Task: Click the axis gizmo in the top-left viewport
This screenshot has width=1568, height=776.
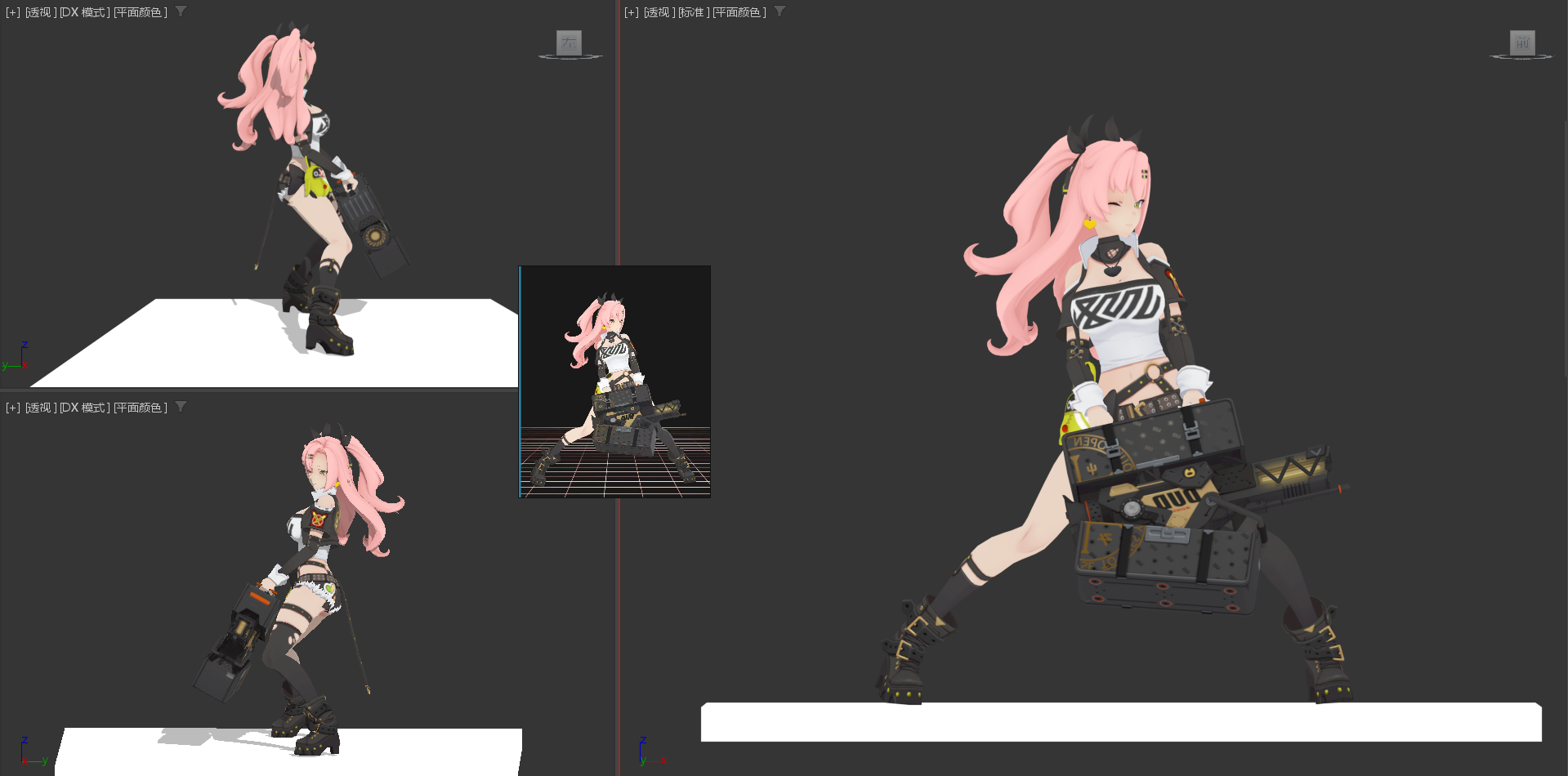Action: point(16,356)
